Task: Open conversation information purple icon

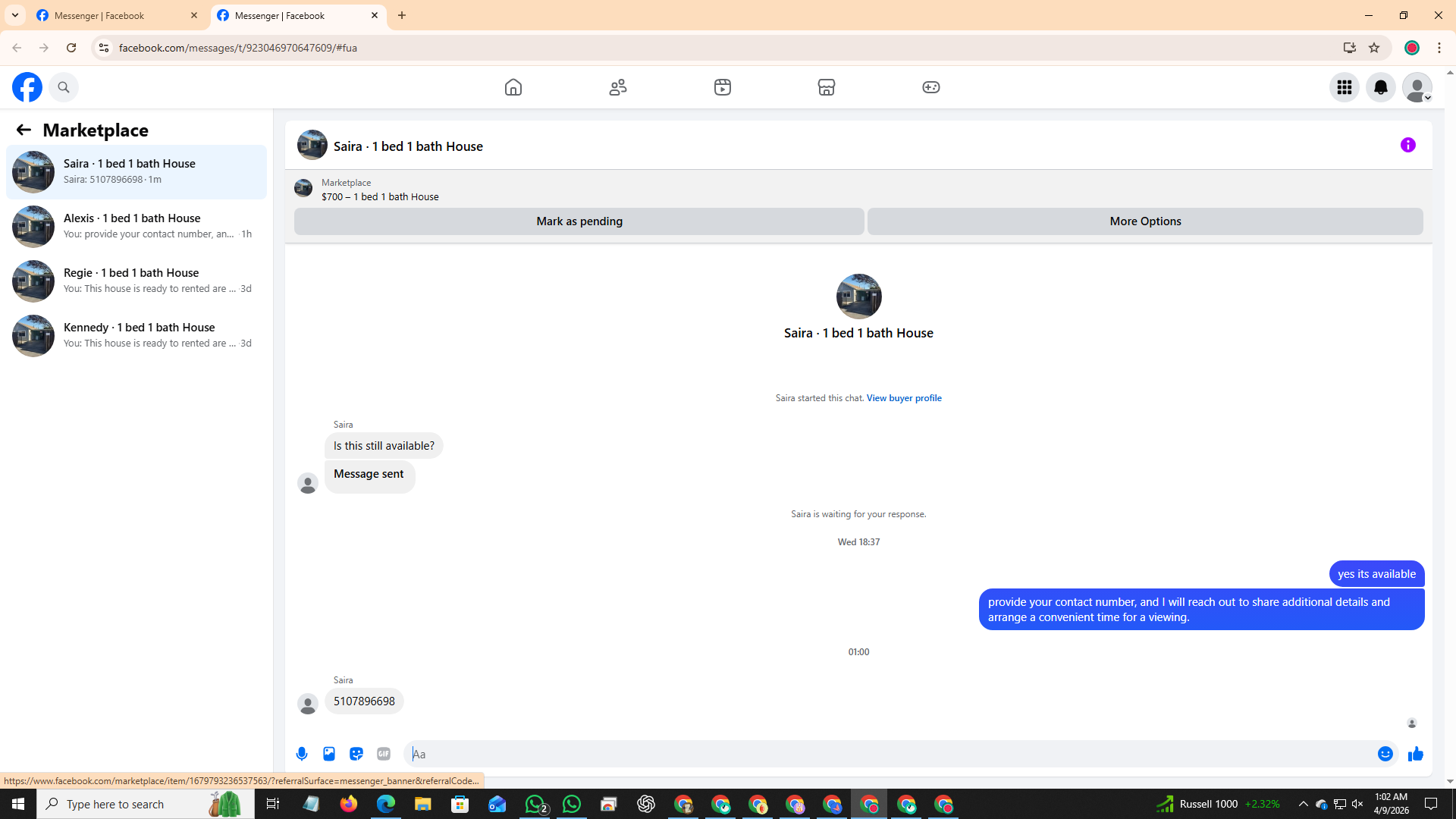Action: (x=1407, y=145)
